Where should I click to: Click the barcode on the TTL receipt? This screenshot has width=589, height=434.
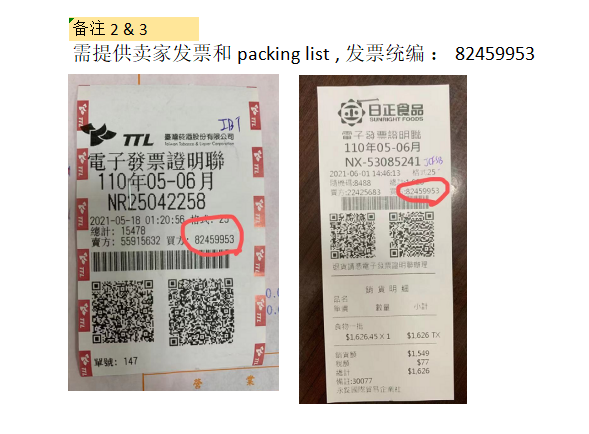click(160, 261)
